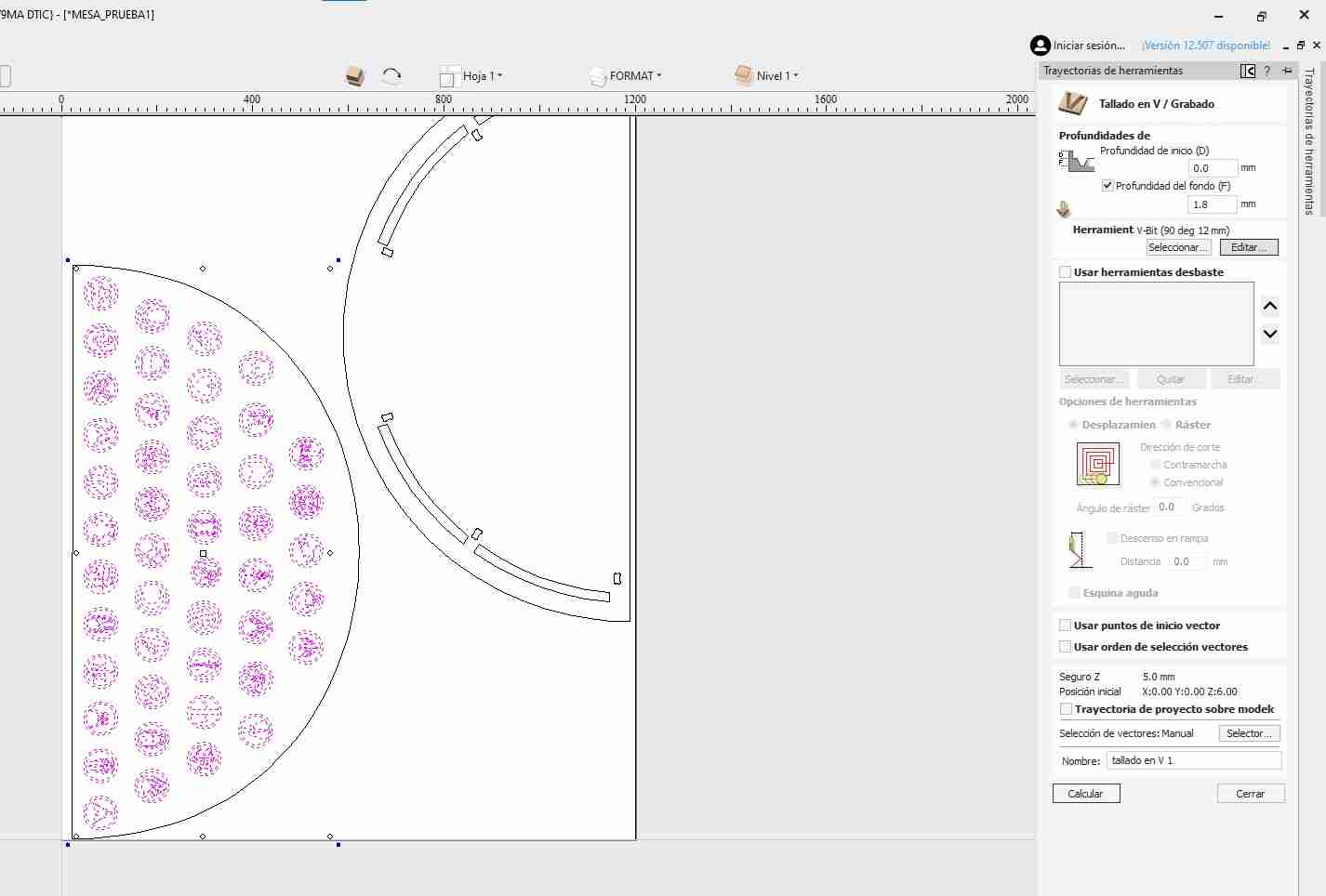Select the Ráster radio option
1326x896 pixels.
click(1166, 425)
